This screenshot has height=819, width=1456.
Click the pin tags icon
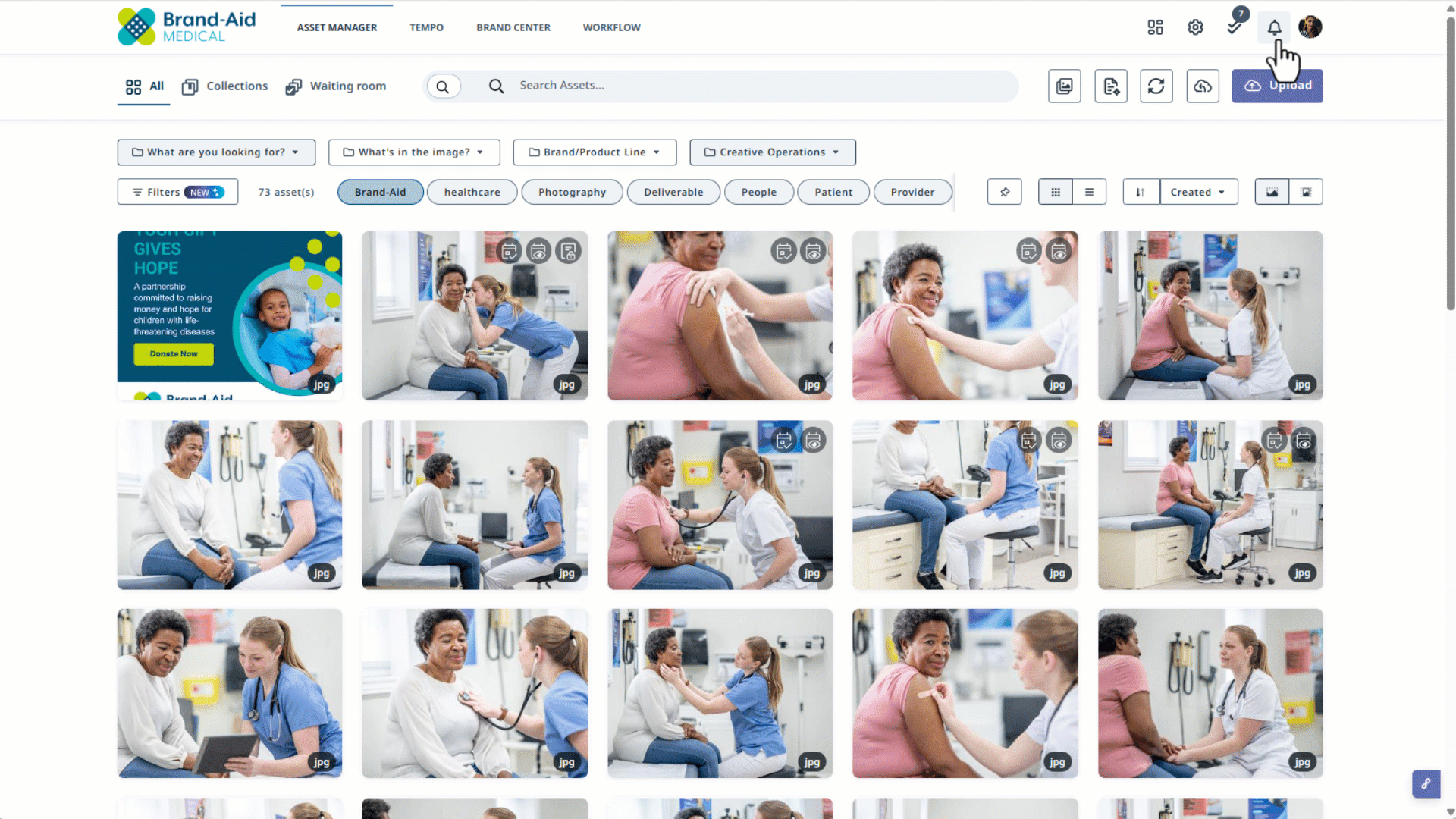pyautogui.click(x=1005, y=192)
